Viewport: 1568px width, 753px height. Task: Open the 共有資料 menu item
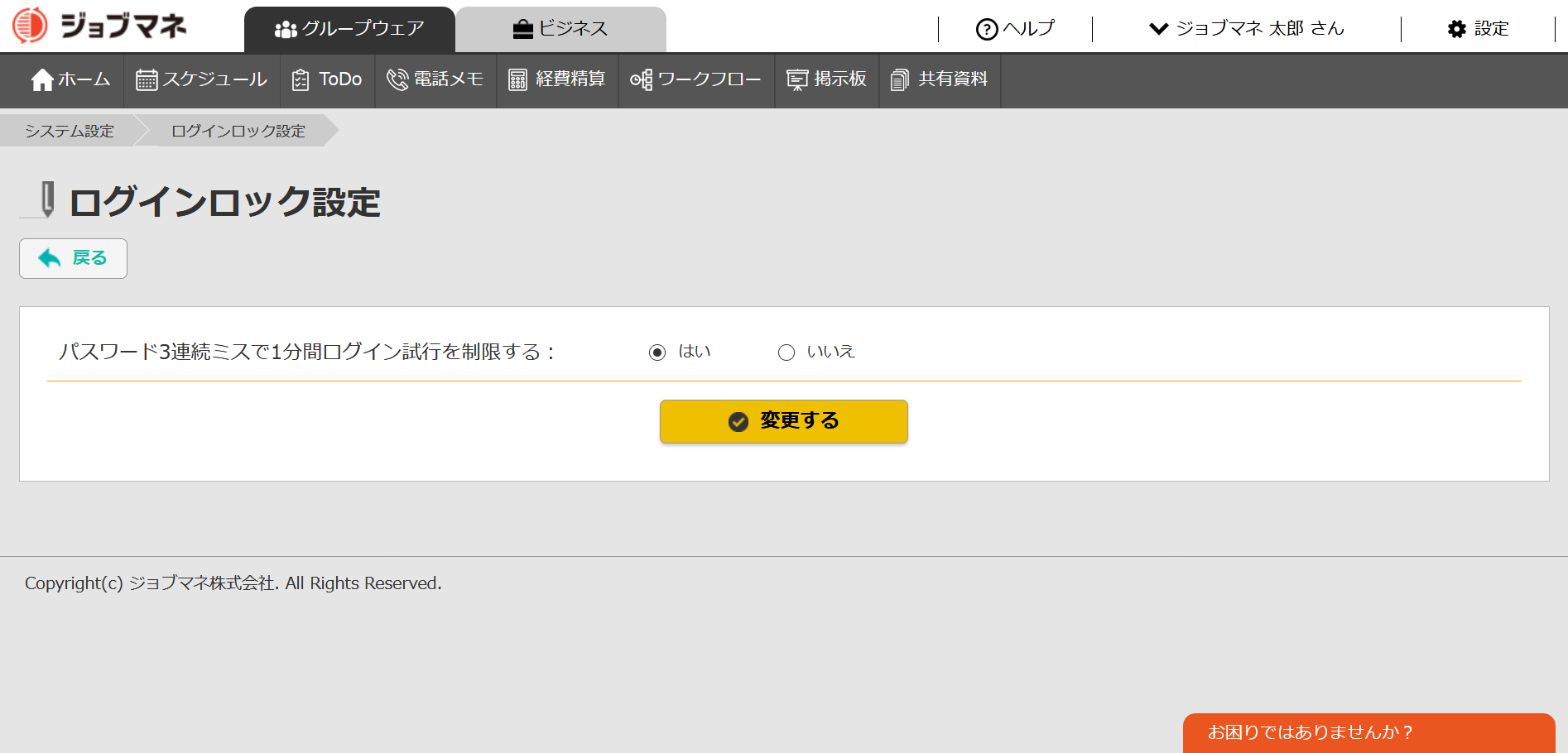940,80
